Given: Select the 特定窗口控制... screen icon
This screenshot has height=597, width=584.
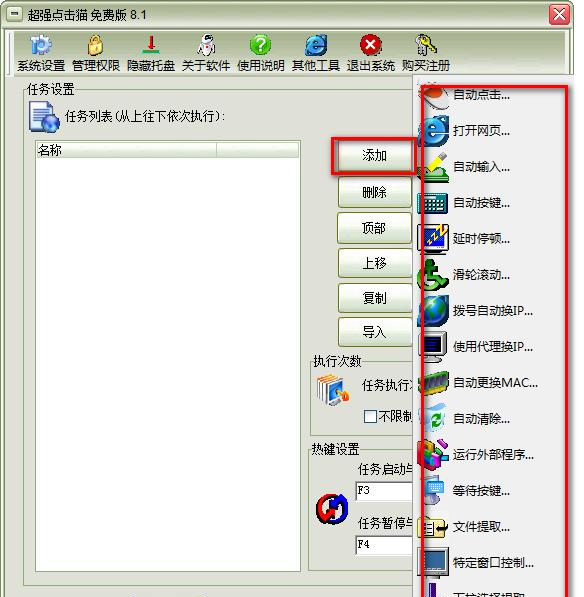Looking at the screenshot, I should (x=433, y=563).
